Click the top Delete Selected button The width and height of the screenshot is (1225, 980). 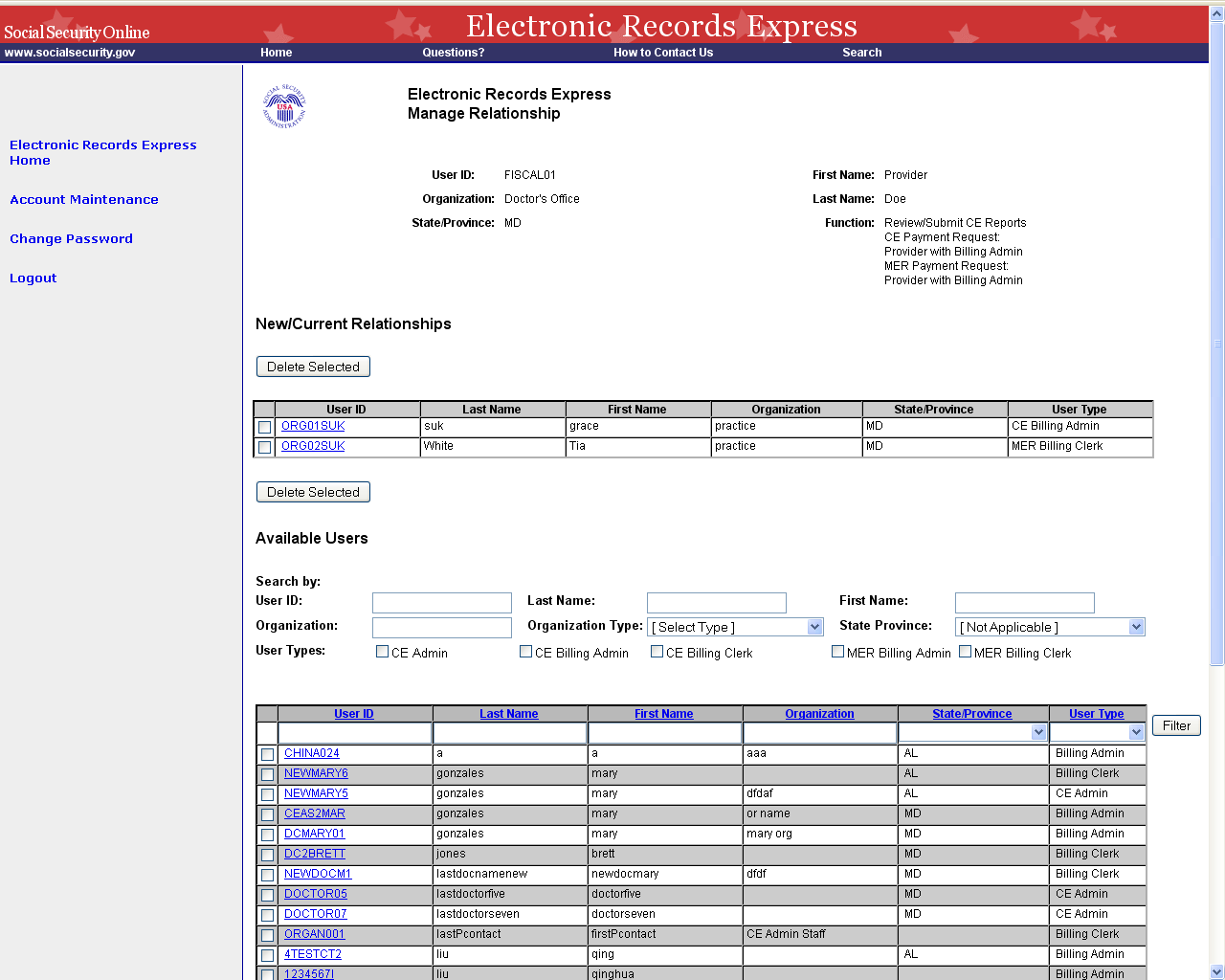pyautogui.click(x=313, y=367)
